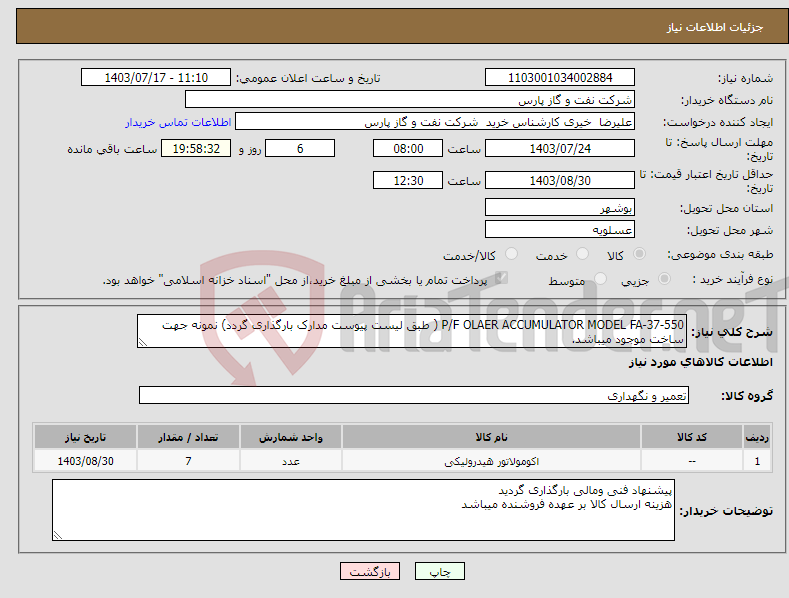Click the price validity date 1403/08/30
The height and width of the screenshot is (598, 789).
pyautogui.click(x=560, y=180)
